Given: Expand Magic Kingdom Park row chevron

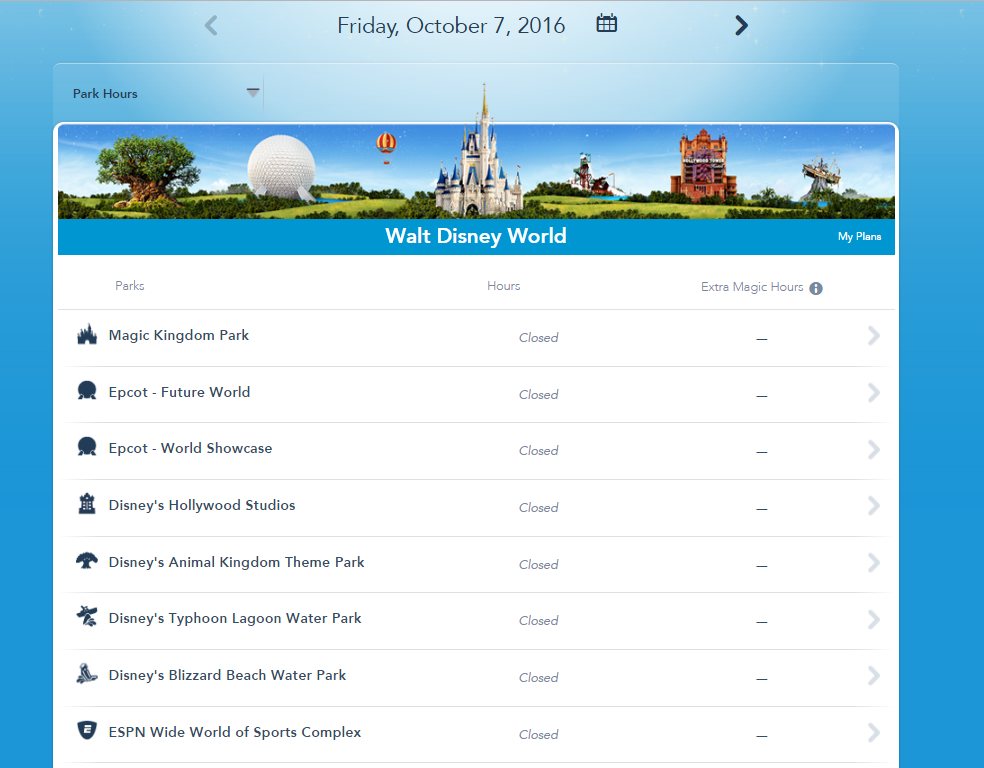Looking at the screenshot, I should pyautogui.click(x=873, y=336).
